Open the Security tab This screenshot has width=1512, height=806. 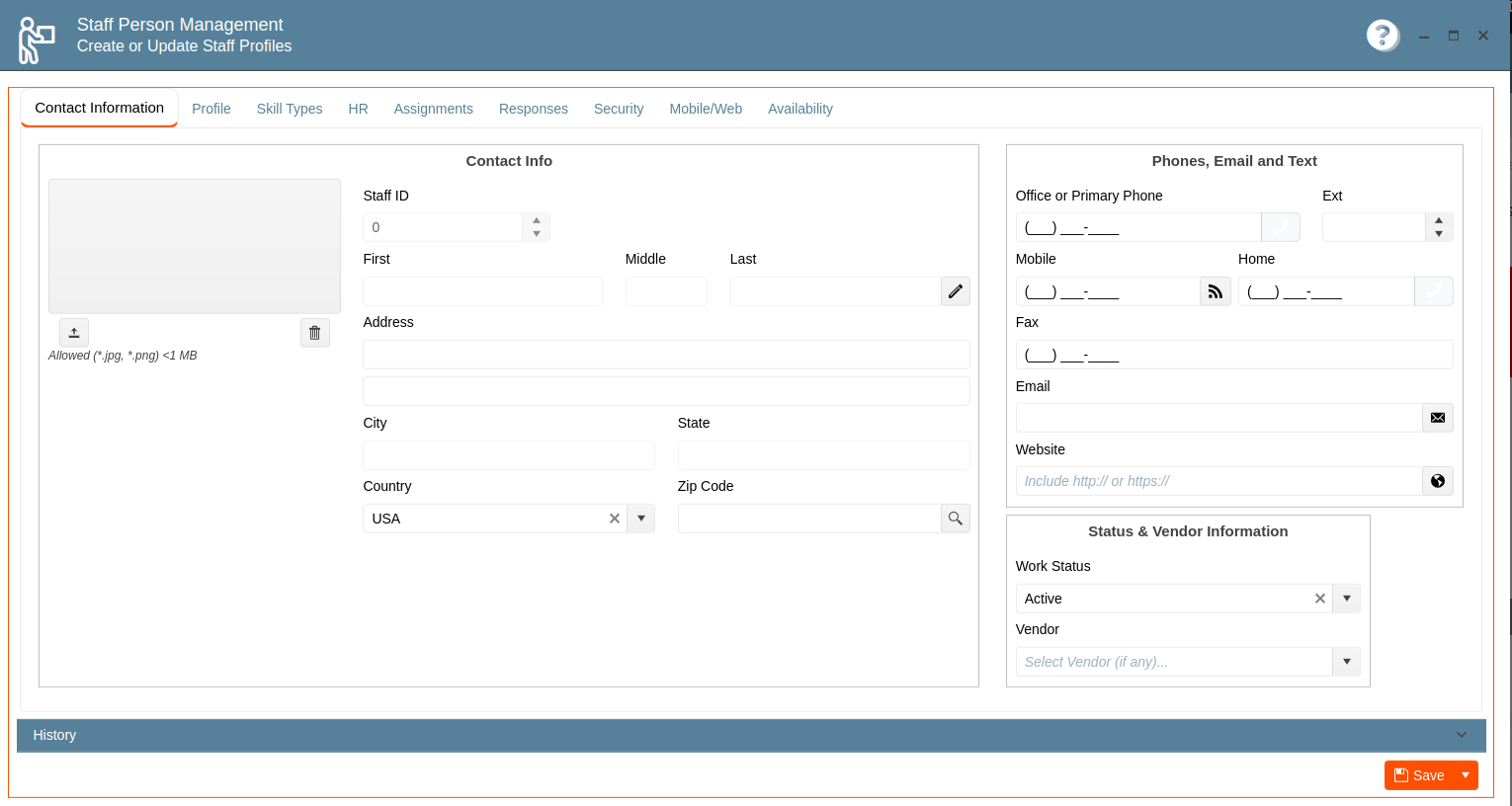[x=619, y=109]
